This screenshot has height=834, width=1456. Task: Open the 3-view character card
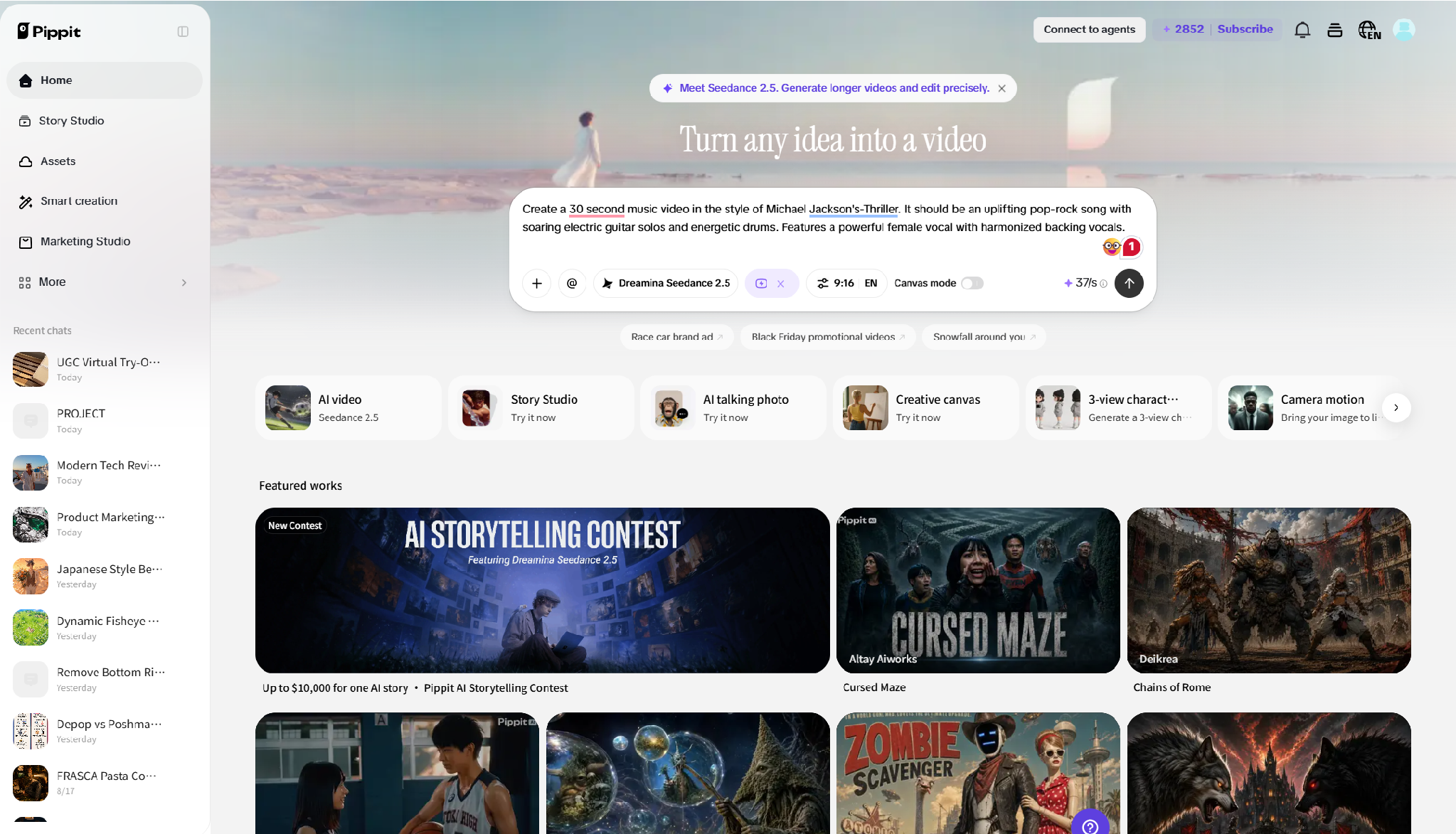(x=1119, y=408)
